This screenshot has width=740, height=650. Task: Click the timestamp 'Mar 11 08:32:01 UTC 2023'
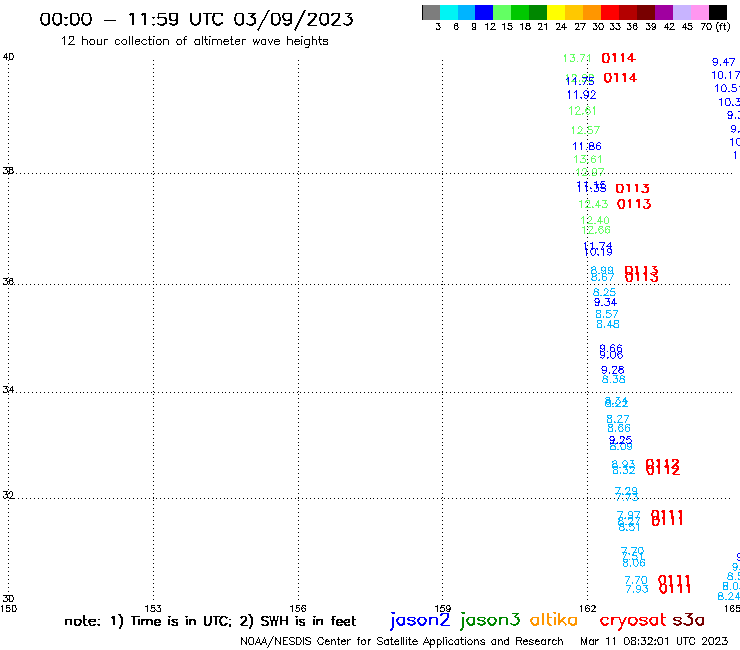(x=654, y=641)
